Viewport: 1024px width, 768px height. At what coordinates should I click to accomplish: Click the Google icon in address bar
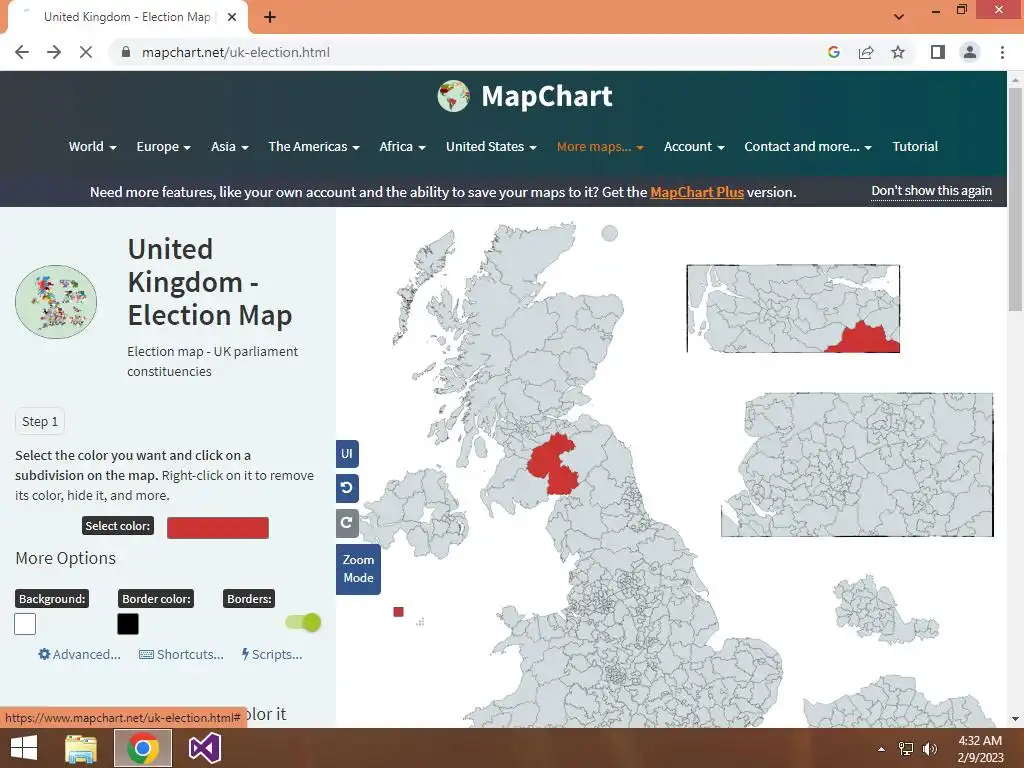[x=833, y=52]
